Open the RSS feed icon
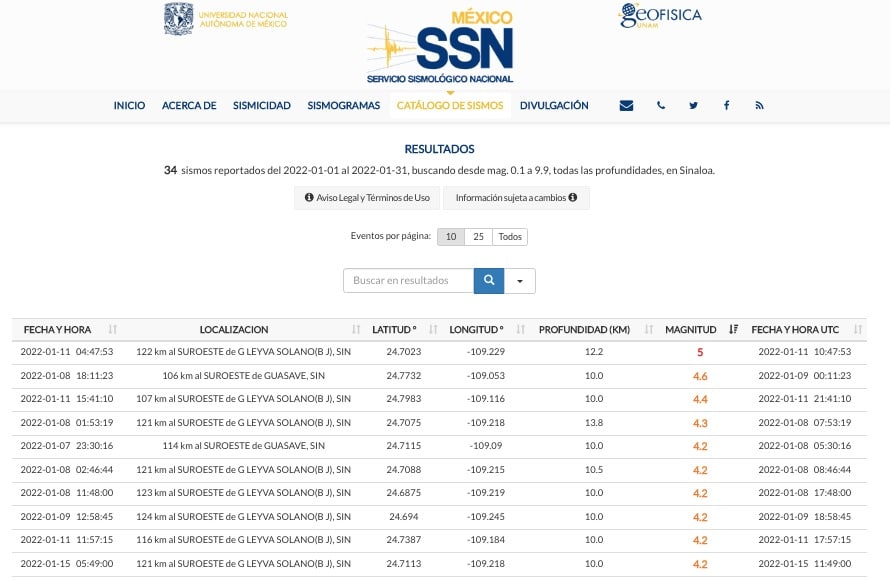The image size is (890, 580). [x=759, y=106]
